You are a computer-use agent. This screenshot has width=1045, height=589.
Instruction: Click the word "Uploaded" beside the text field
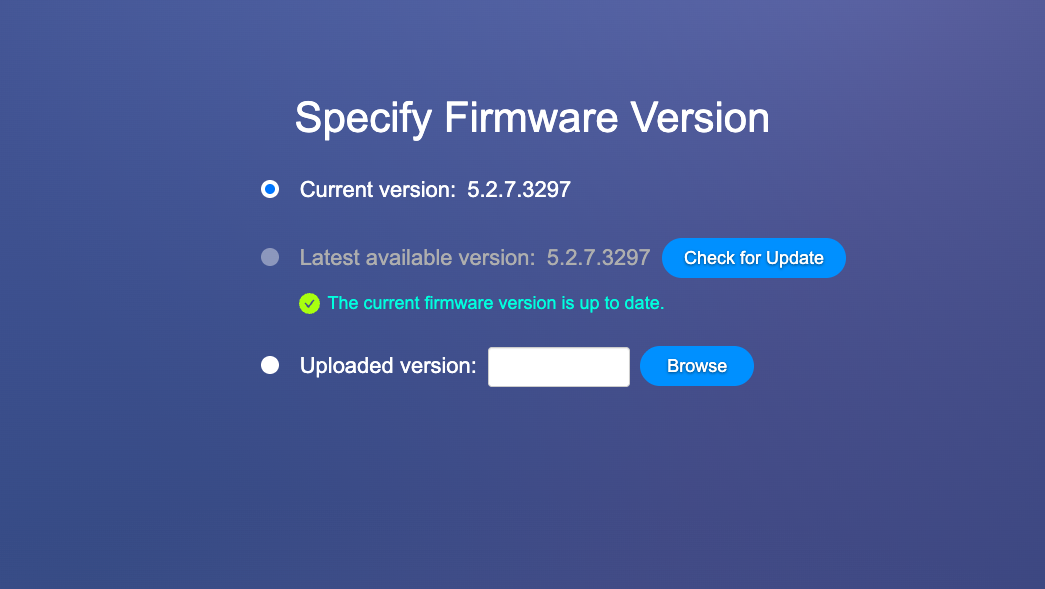(346, 366)
